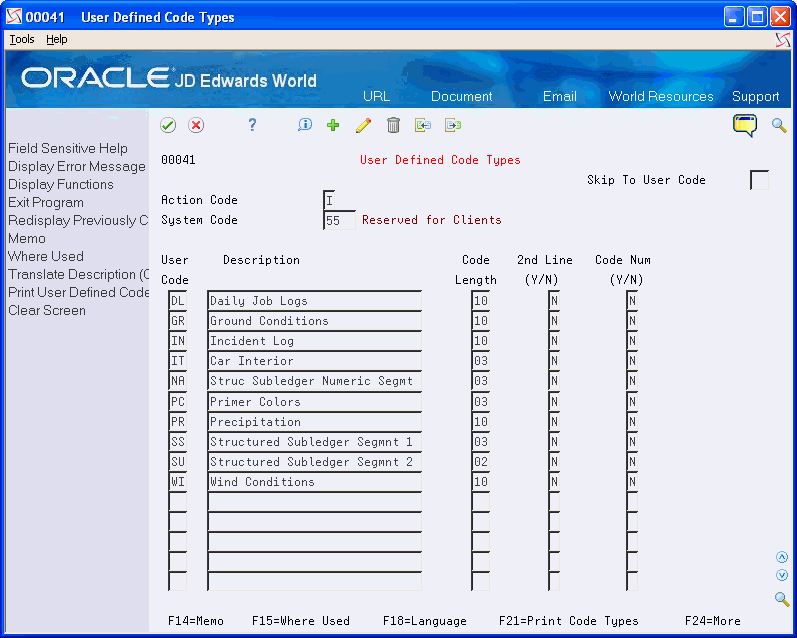This screenshot has width=797, height=638.
Task: Click the bottom-right magnifier zoom icon
Action: (782, 599)
